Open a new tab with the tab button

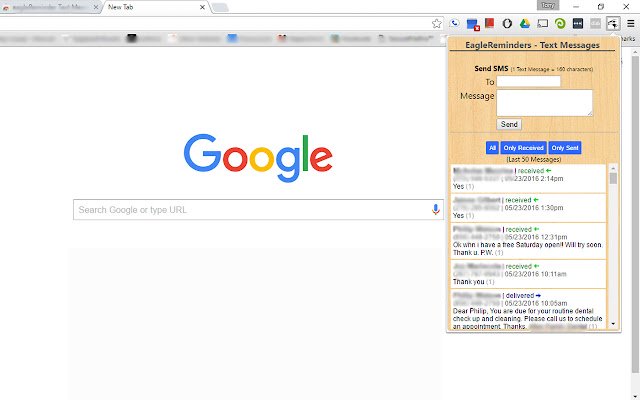pos(220,8)
